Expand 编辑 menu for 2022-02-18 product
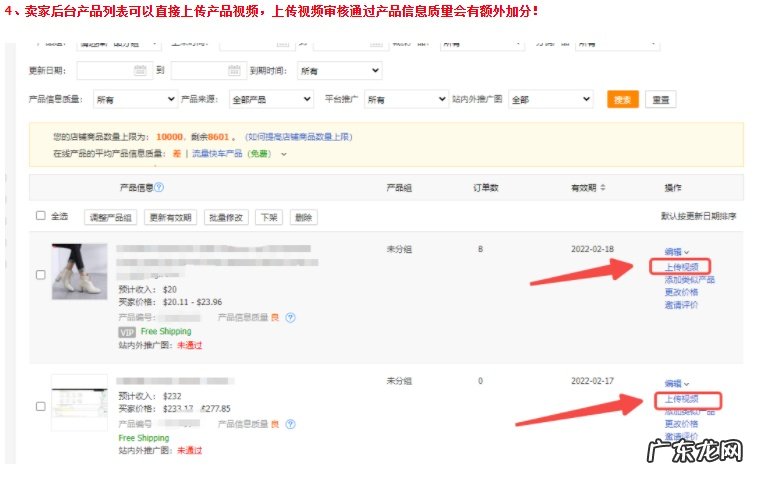Viewport: 781px width, 480px height. point(677,252)
